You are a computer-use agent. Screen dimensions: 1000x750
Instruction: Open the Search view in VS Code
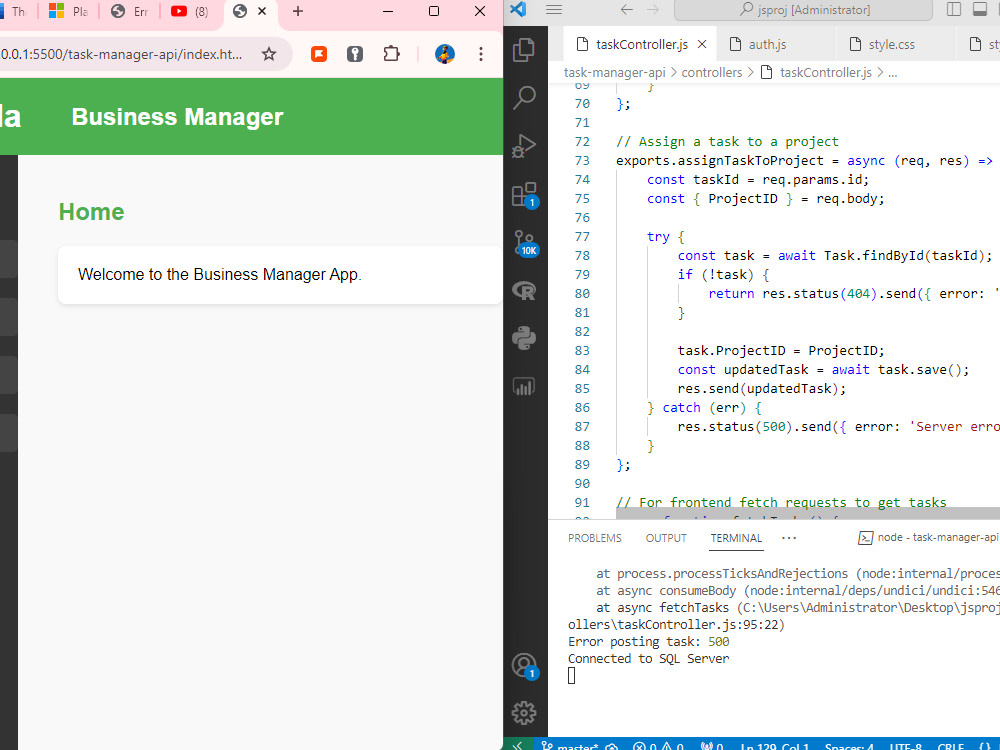point(524,98)
